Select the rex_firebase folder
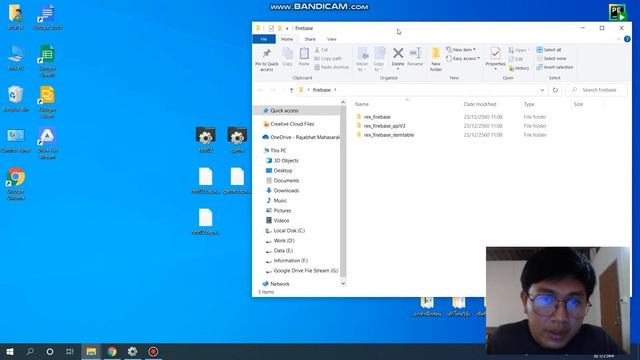640x360 pixels. (377, 117)
